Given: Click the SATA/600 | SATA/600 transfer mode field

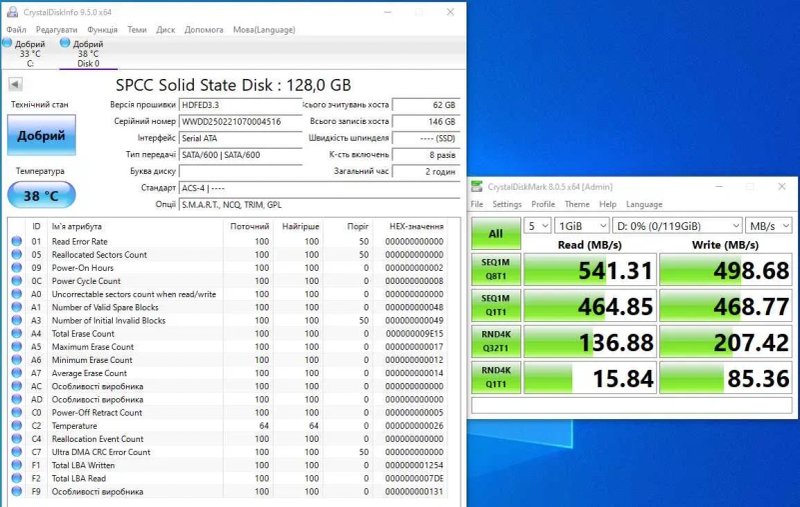Looking at the screenshot, I should pyautogui.click(x=240, y=155).
